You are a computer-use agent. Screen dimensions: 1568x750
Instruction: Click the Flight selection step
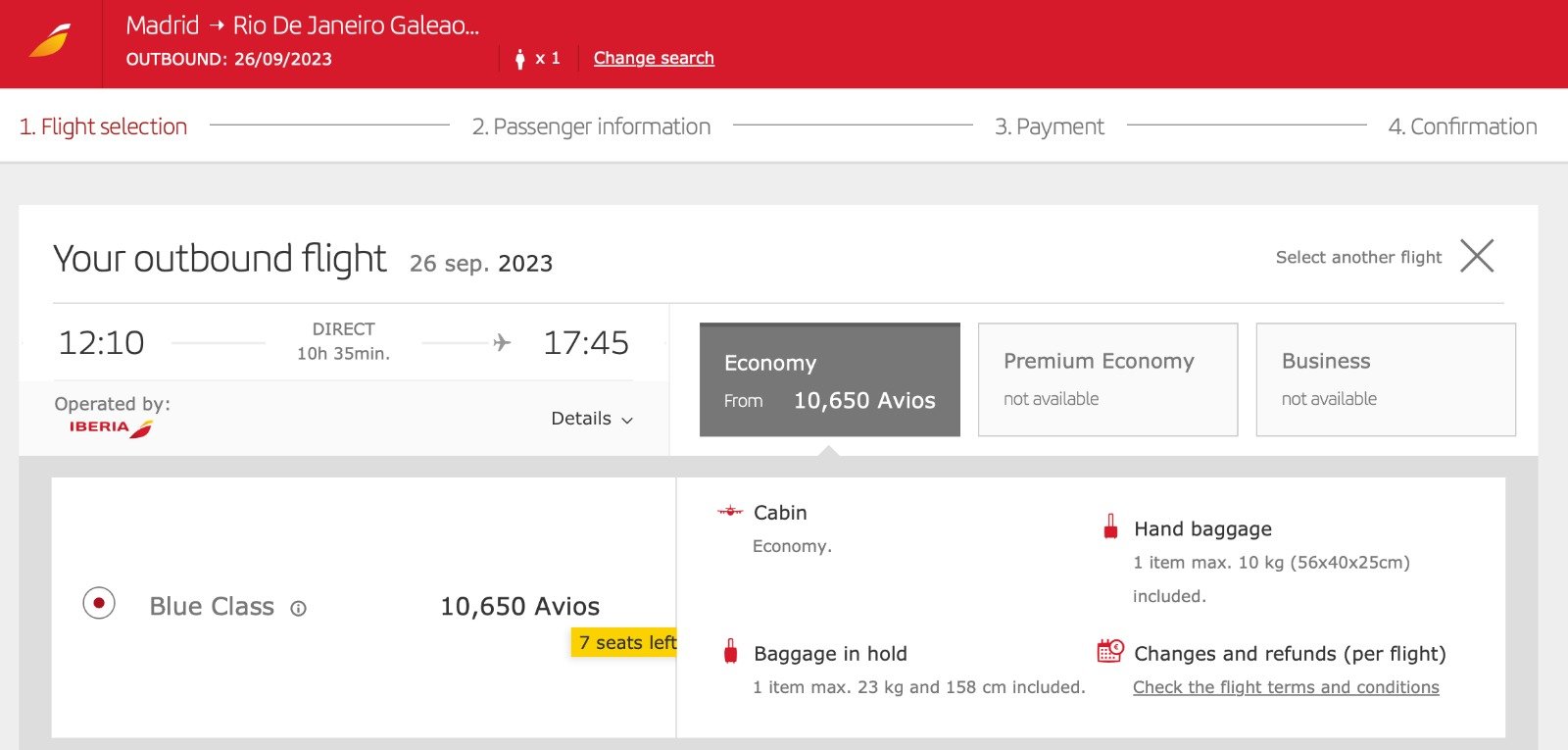[104, 126]
